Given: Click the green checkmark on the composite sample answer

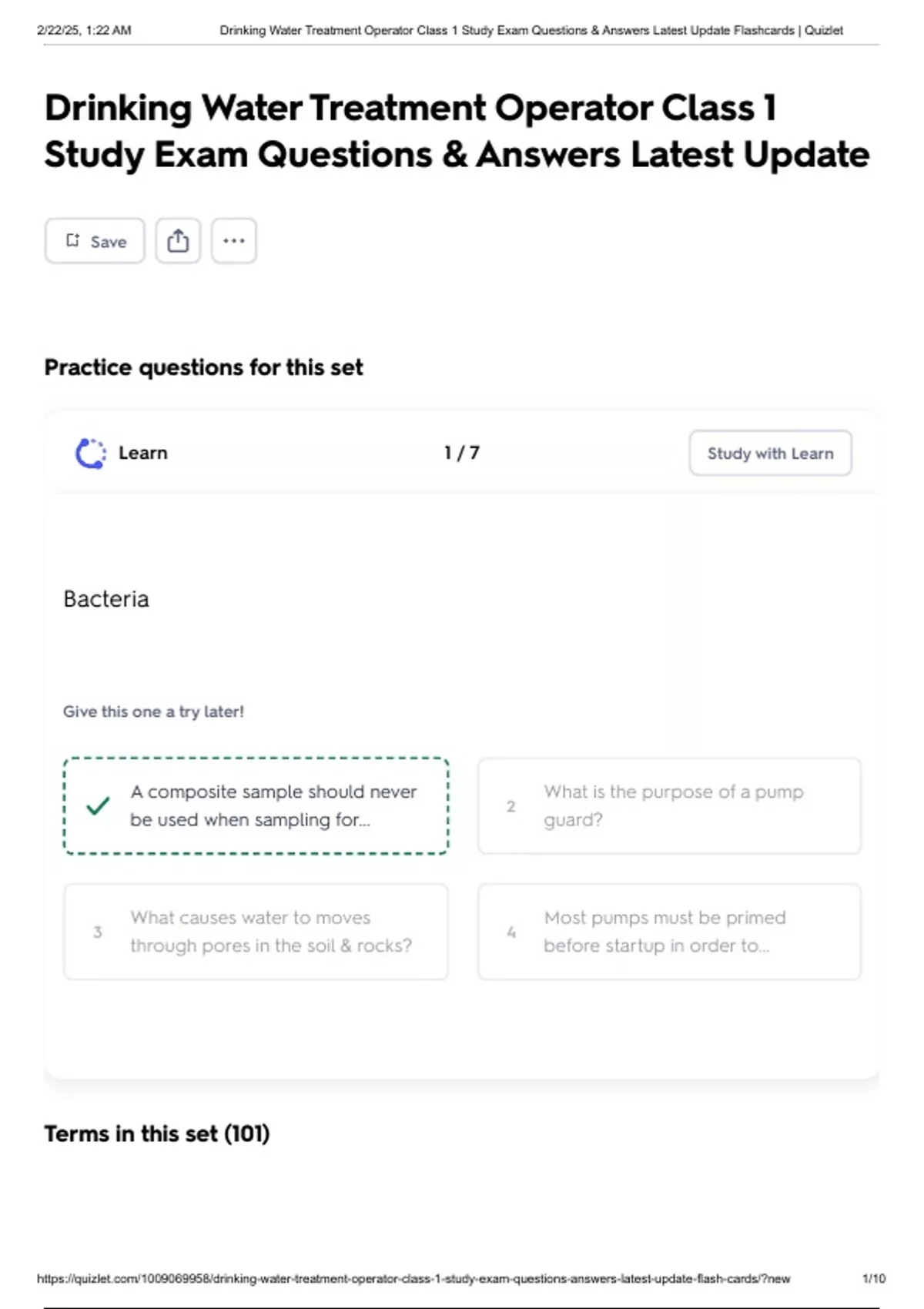Looking at the screenshot, I should tap(98, 806).
